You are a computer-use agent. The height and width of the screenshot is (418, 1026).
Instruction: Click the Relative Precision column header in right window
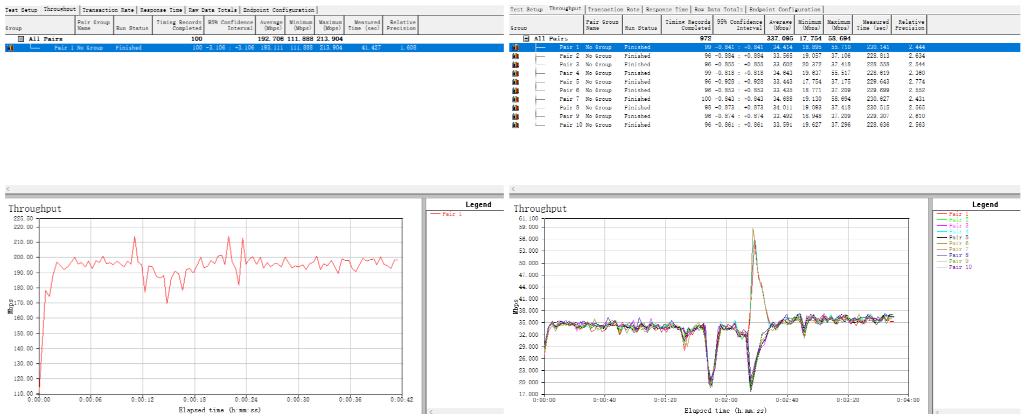pos(910,24)
